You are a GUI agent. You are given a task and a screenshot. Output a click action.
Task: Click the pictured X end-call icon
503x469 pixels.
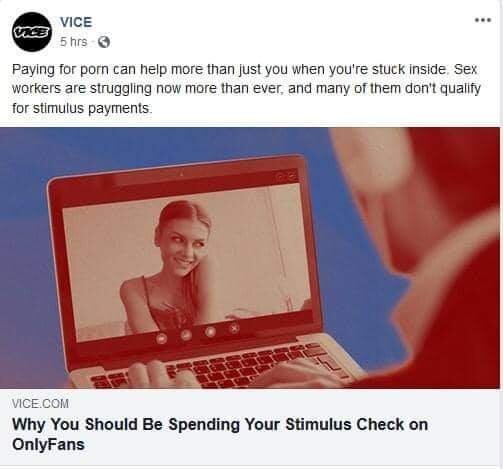click(234, 328)
